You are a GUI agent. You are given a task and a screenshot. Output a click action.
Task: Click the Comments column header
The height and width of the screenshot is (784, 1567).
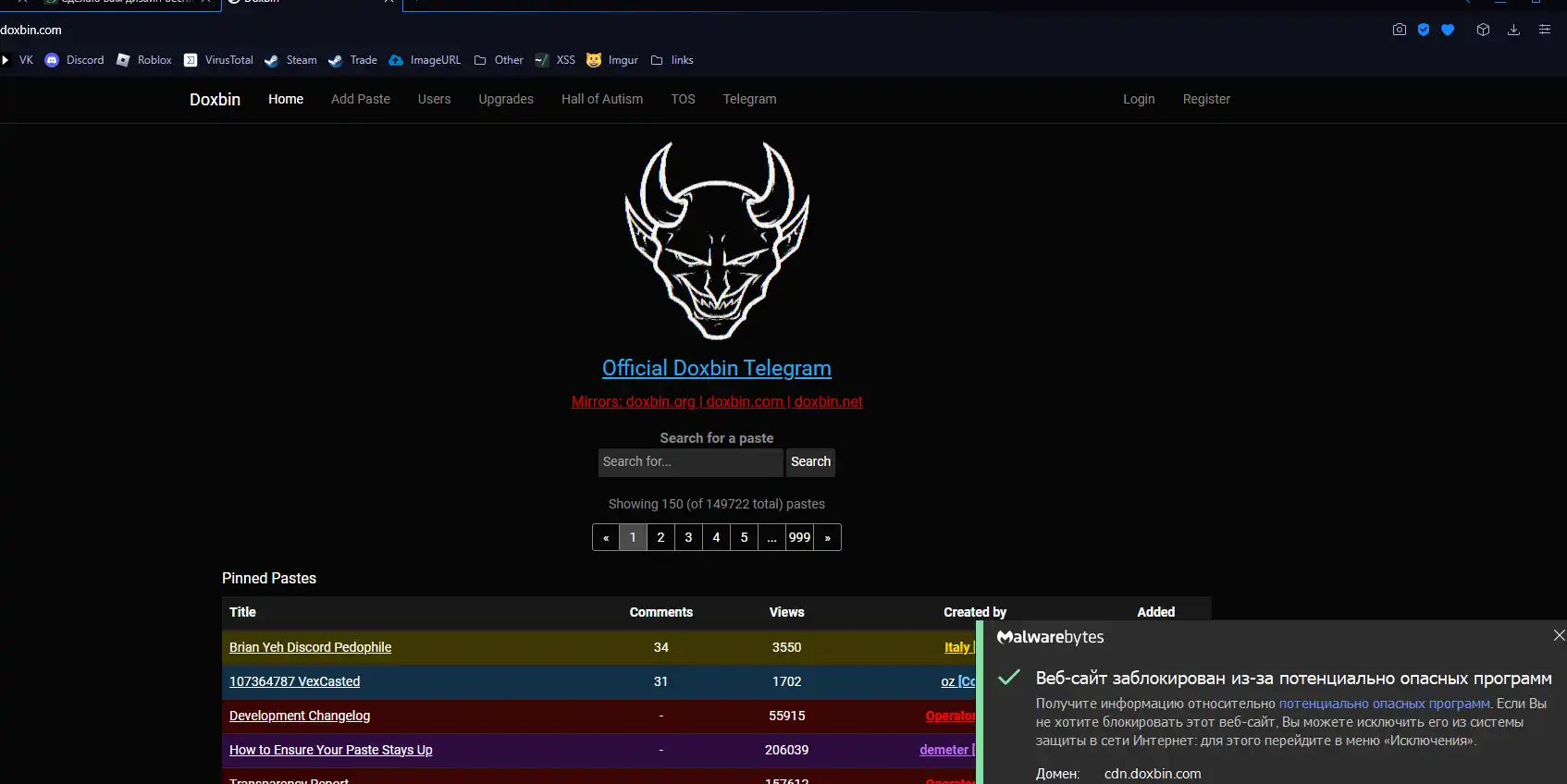click(x=660, y=612)
